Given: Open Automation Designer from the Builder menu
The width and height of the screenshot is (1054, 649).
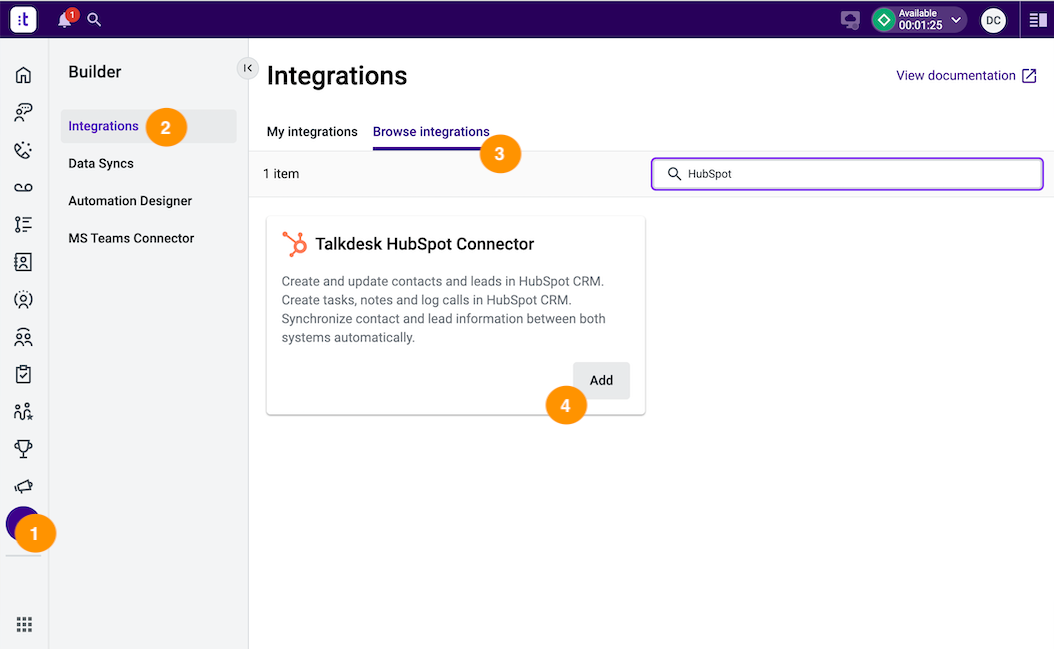Looking at the screenshot, I should point(129,200).
